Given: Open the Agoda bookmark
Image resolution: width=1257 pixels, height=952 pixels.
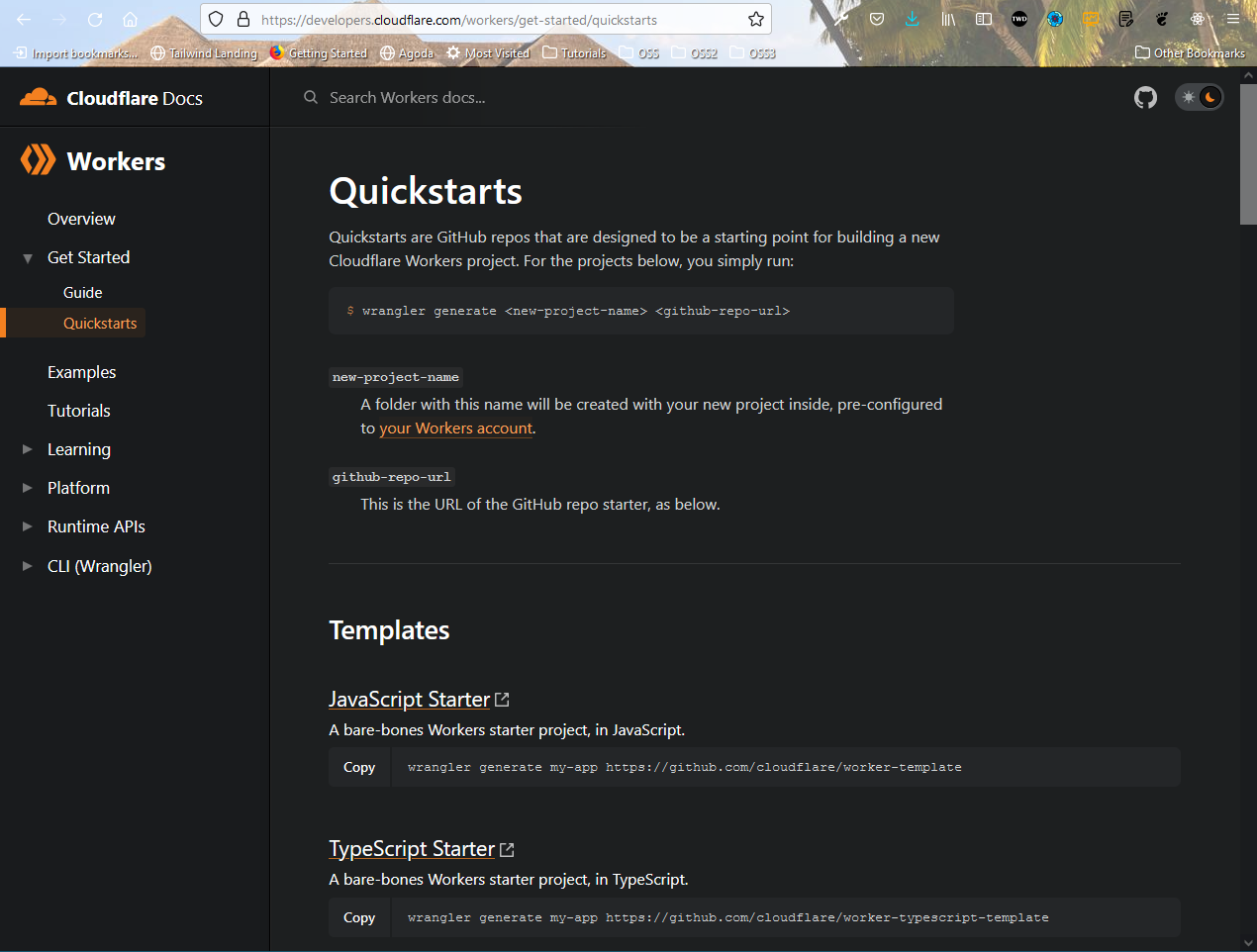Looking at the screenshot, I should click(407, 53).
